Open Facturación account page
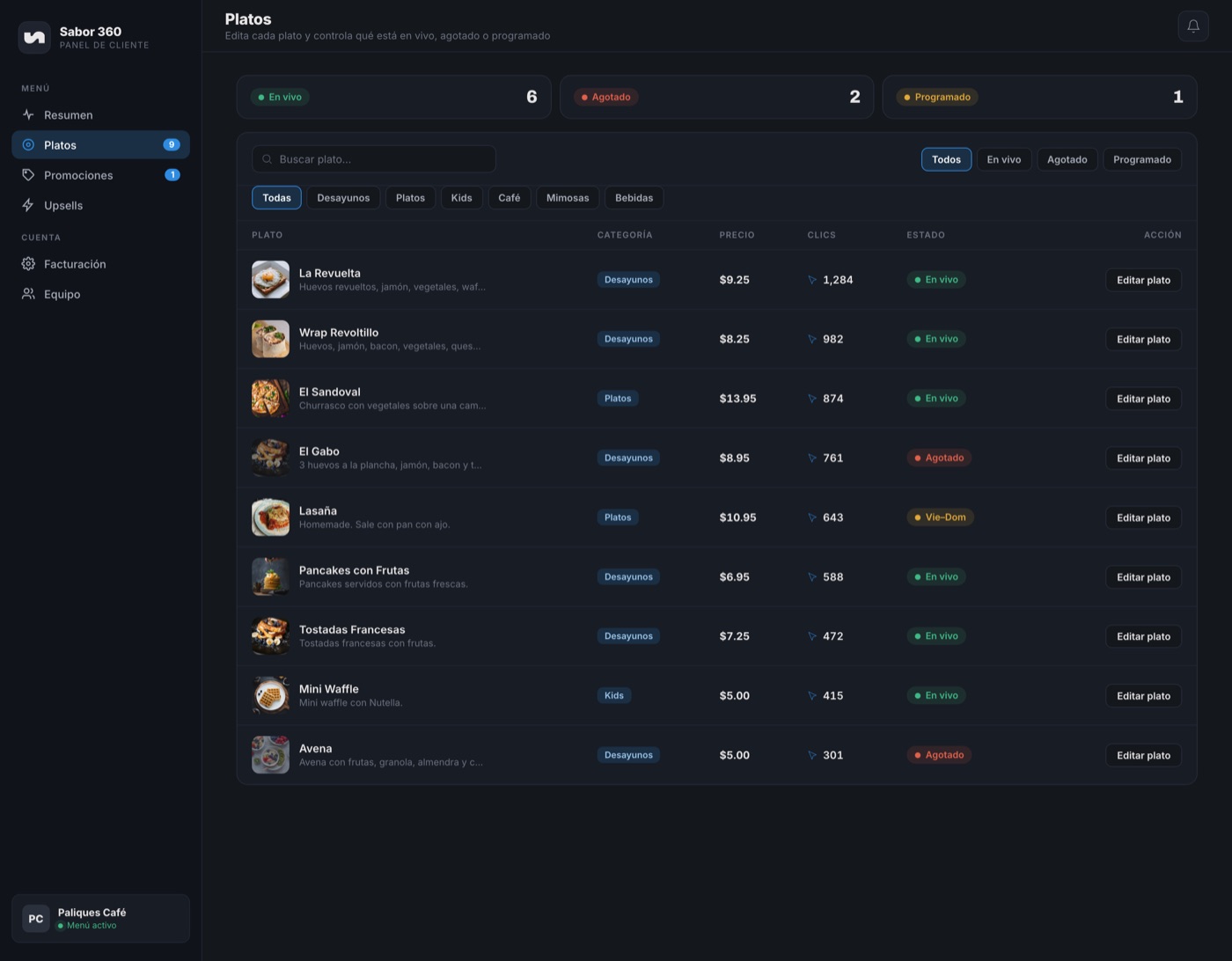 [100, 264]
